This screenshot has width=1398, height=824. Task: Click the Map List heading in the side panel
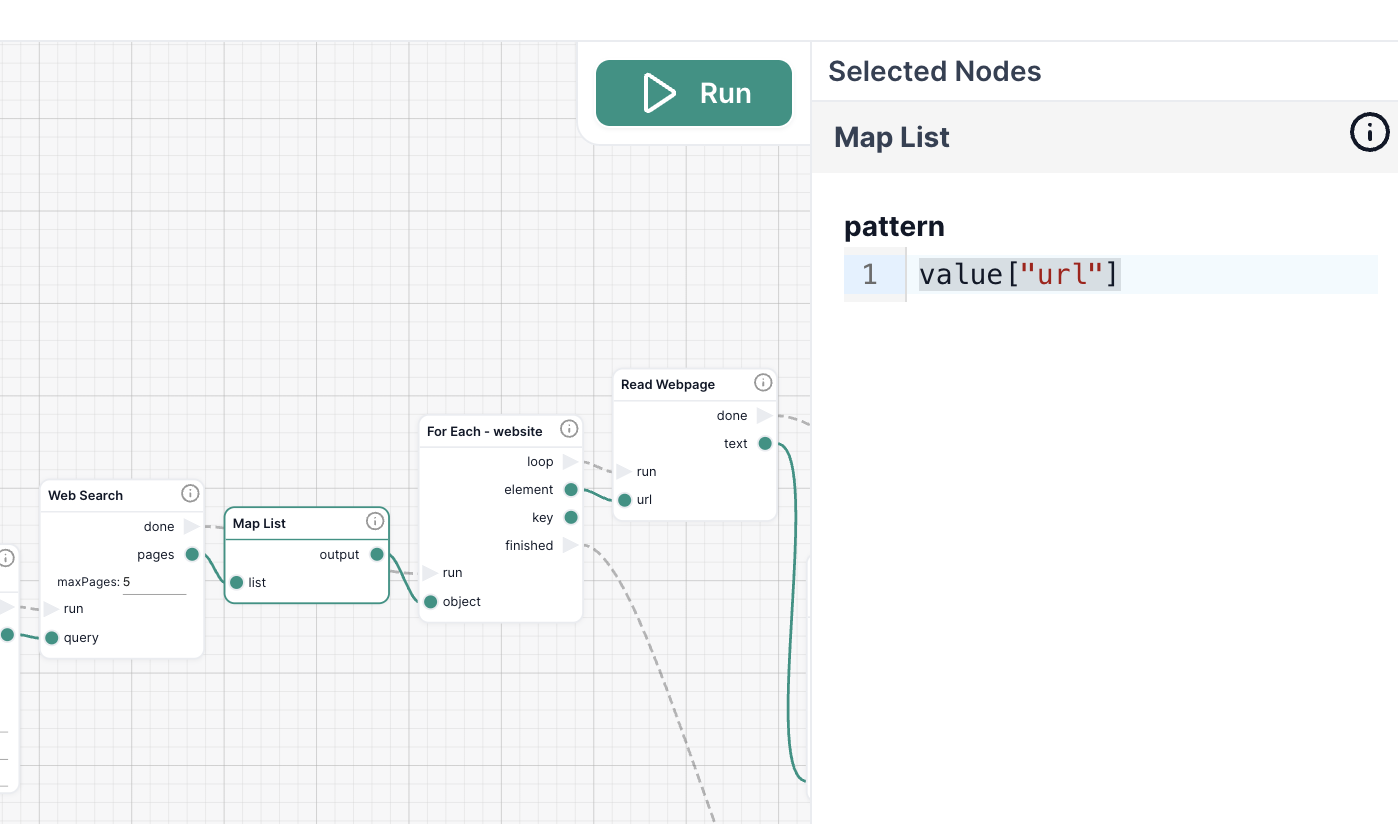coord(892,137)
